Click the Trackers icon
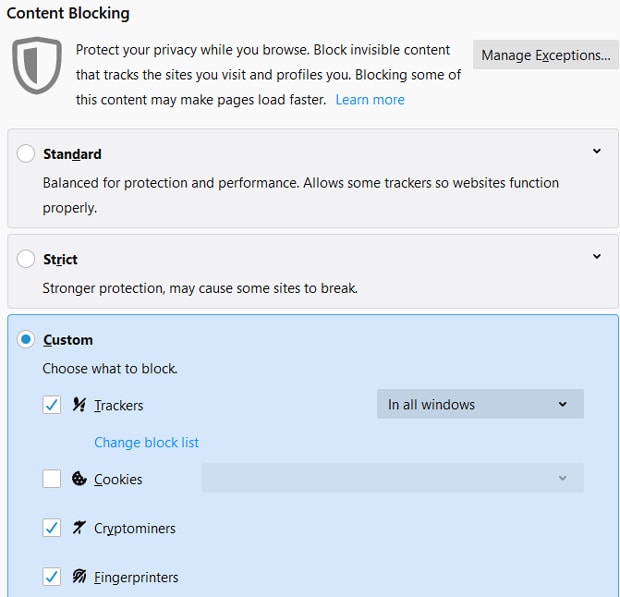Image resolution: width=620 pixels, height=597 pixels. 79,404
